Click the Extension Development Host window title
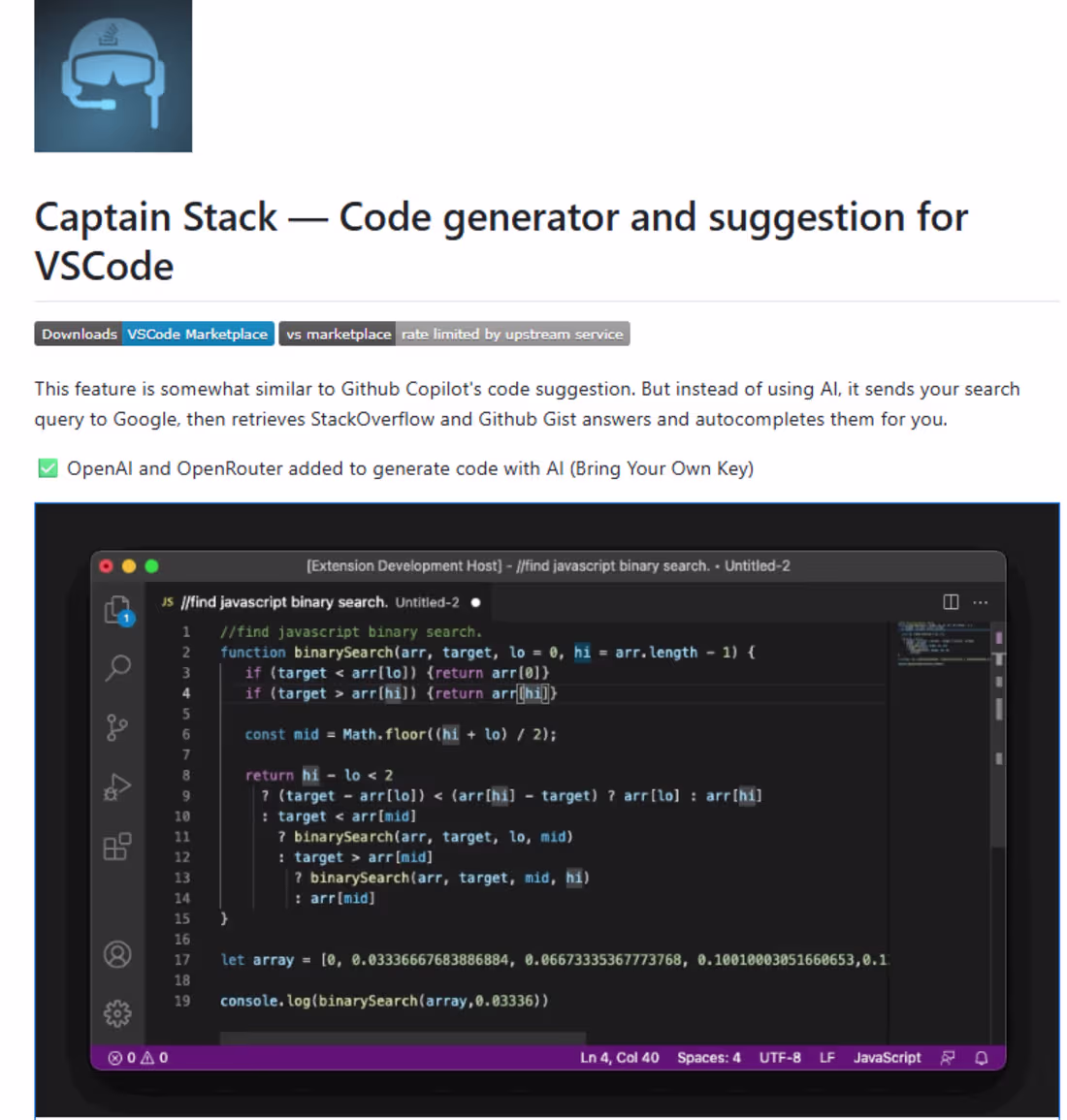 point(548,565)
